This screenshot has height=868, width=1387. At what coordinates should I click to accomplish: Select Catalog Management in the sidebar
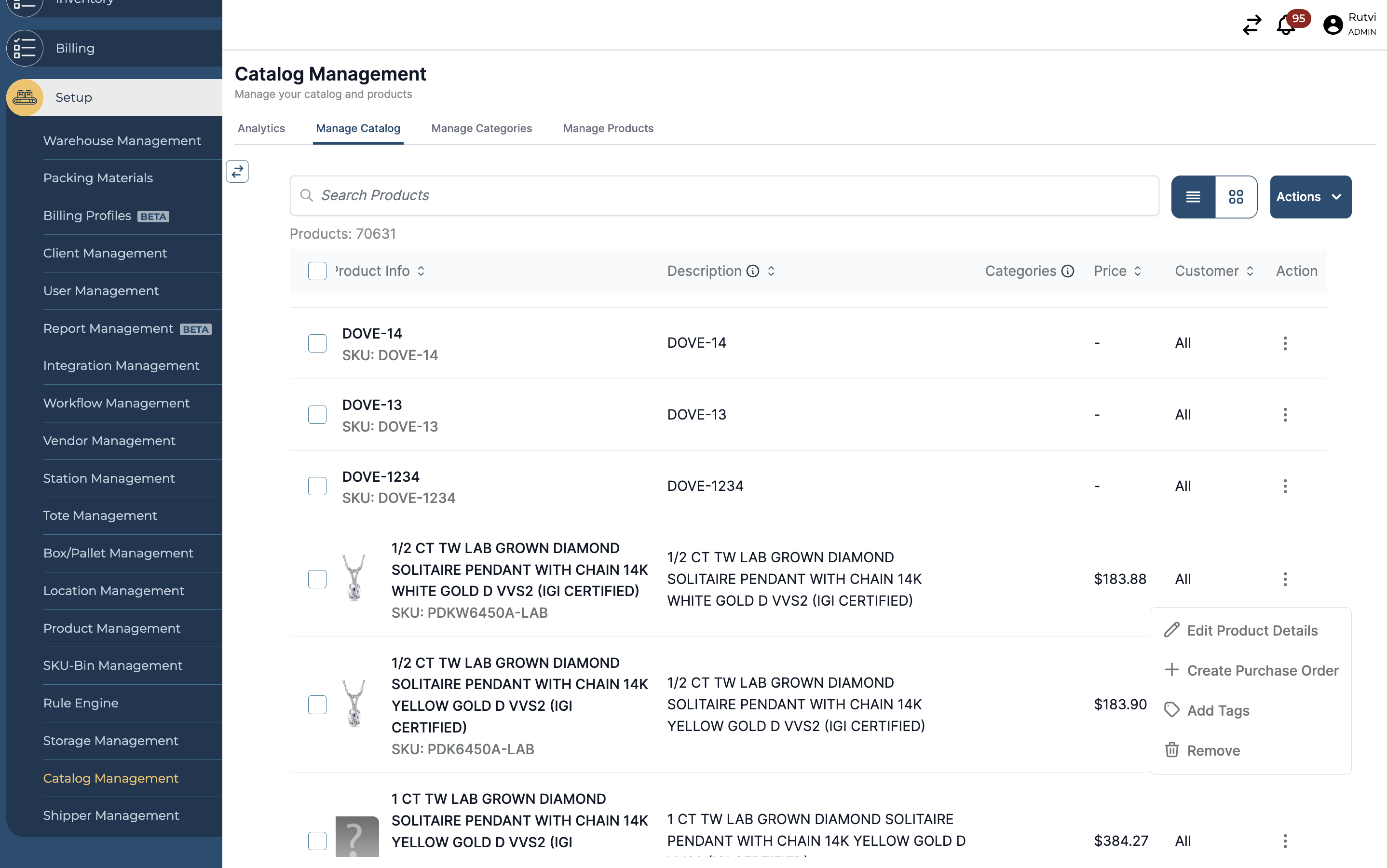click(111, 778)
